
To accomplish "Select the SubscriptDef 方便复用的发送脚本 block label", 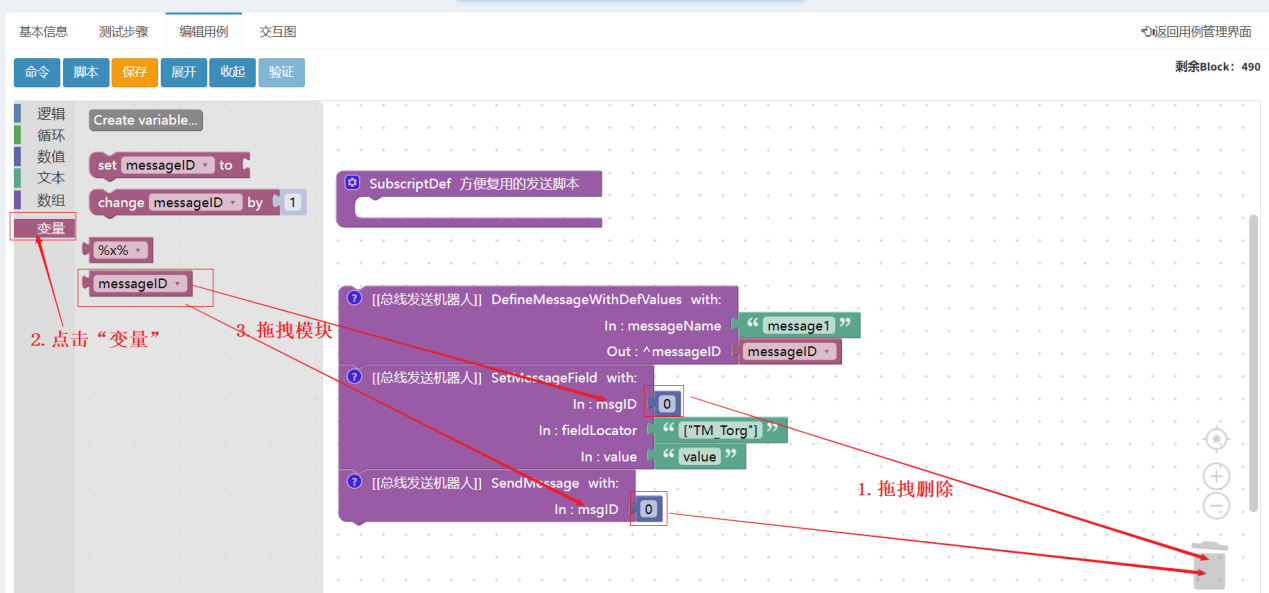I will tap(474, 184).
